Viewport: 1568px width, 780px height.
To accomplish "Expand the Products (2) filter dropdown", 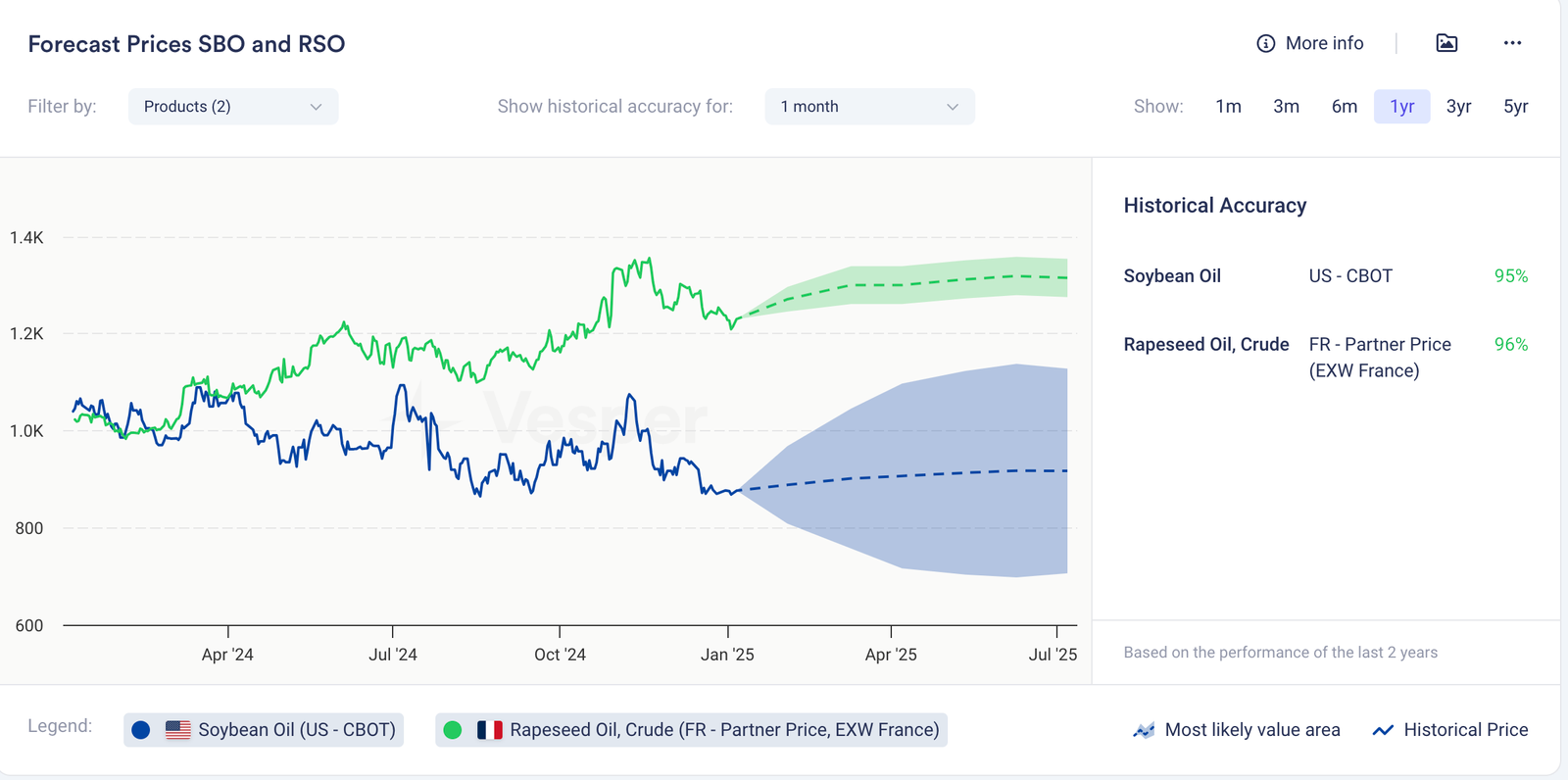I will [232, 107].
